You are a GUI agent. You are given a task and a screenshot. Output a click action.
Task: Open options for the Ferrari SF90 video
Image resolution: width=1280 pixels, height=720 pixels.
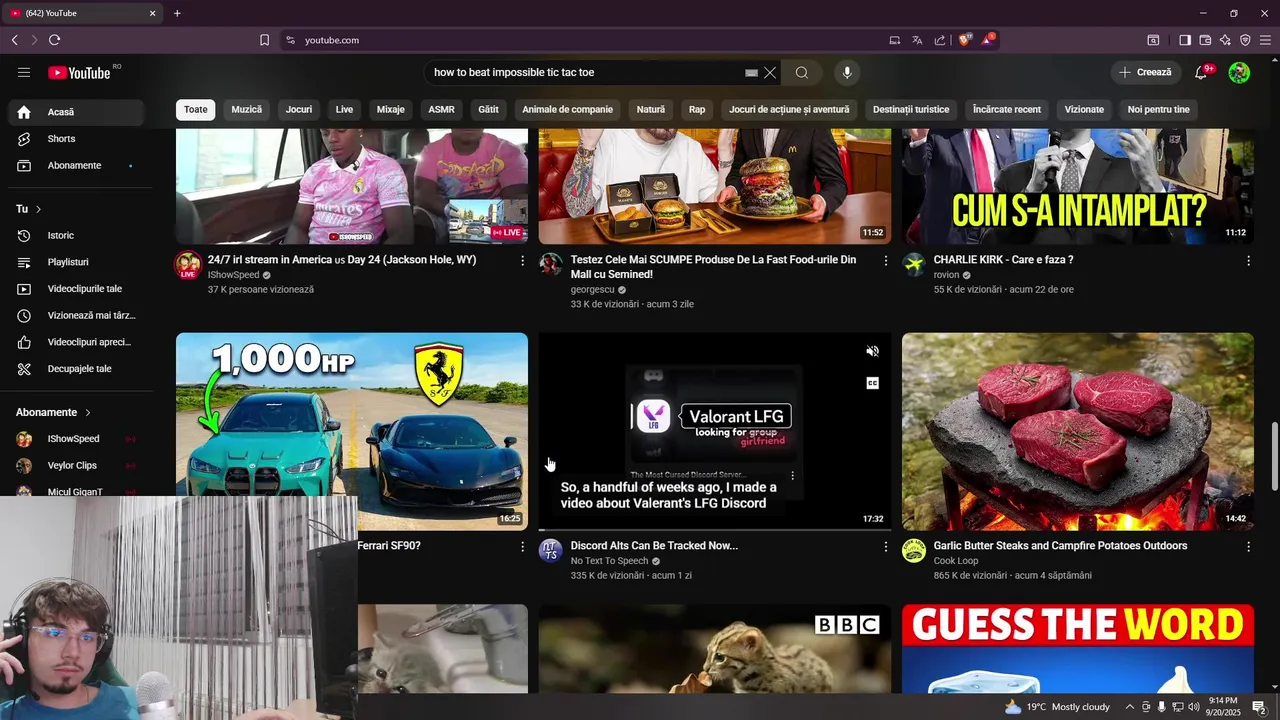[x=522, y=547]
